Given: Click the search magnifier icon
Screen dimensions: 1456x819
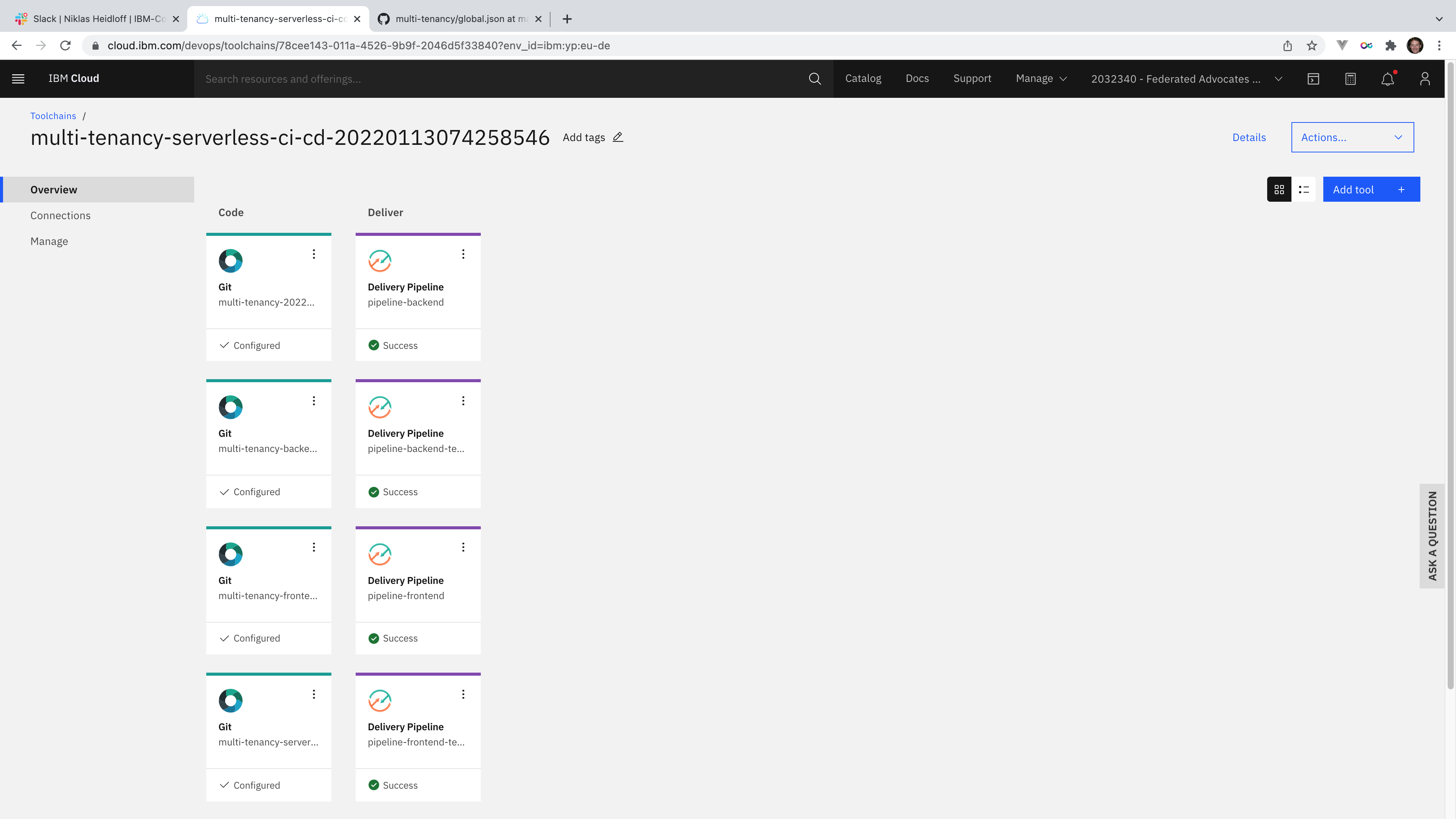Looking at the screenshot, I should coord(814,78).
